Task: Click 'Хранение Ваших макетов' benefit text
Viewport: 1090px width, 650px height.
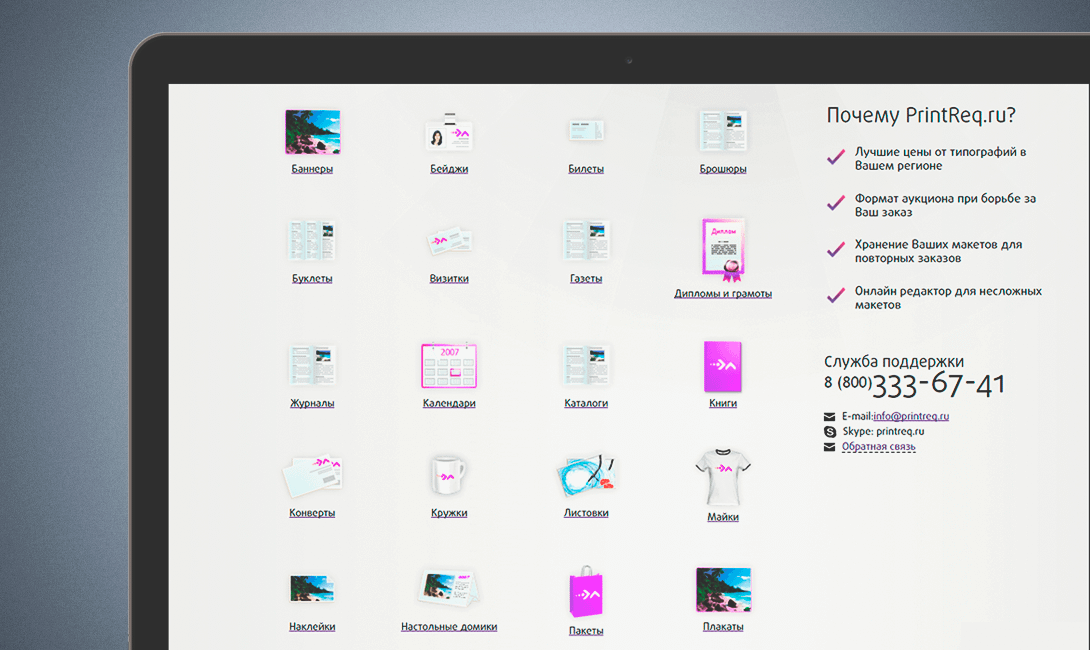Action: coord(938,252)
